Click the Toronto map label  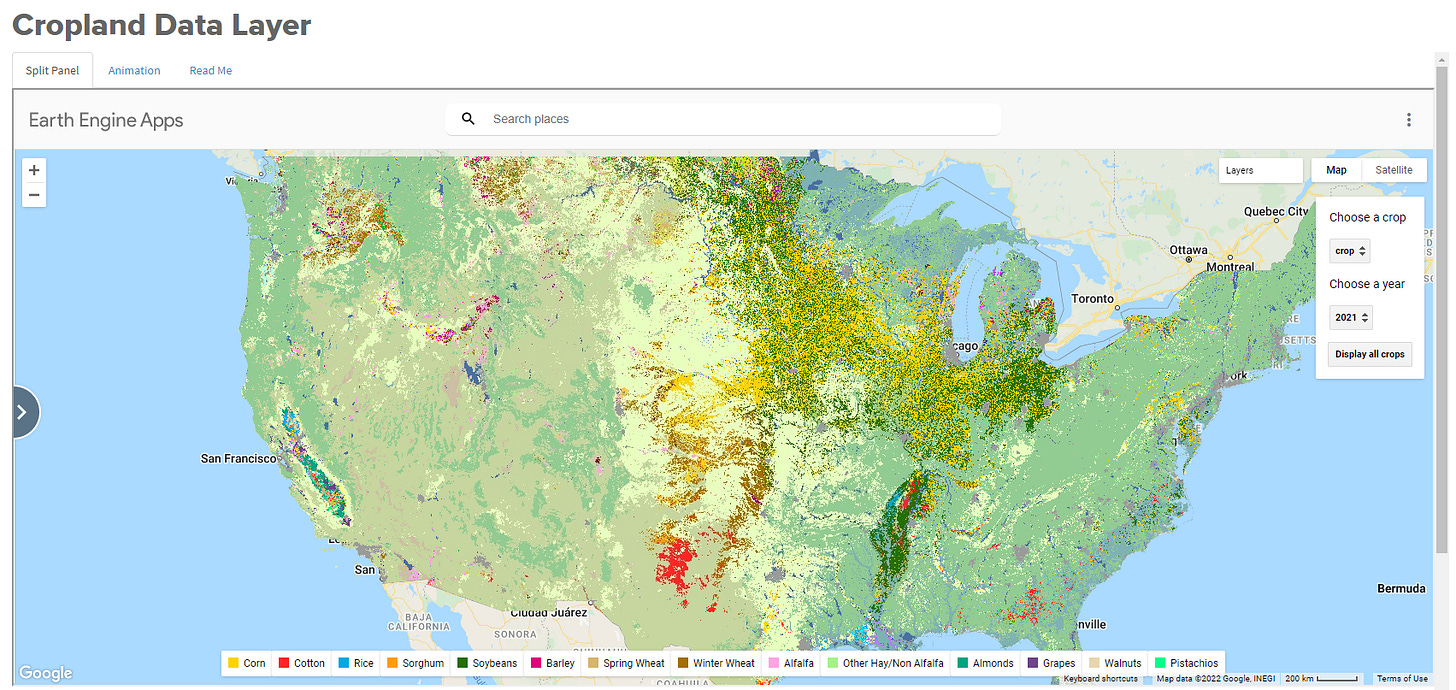tap(1092, 299)
